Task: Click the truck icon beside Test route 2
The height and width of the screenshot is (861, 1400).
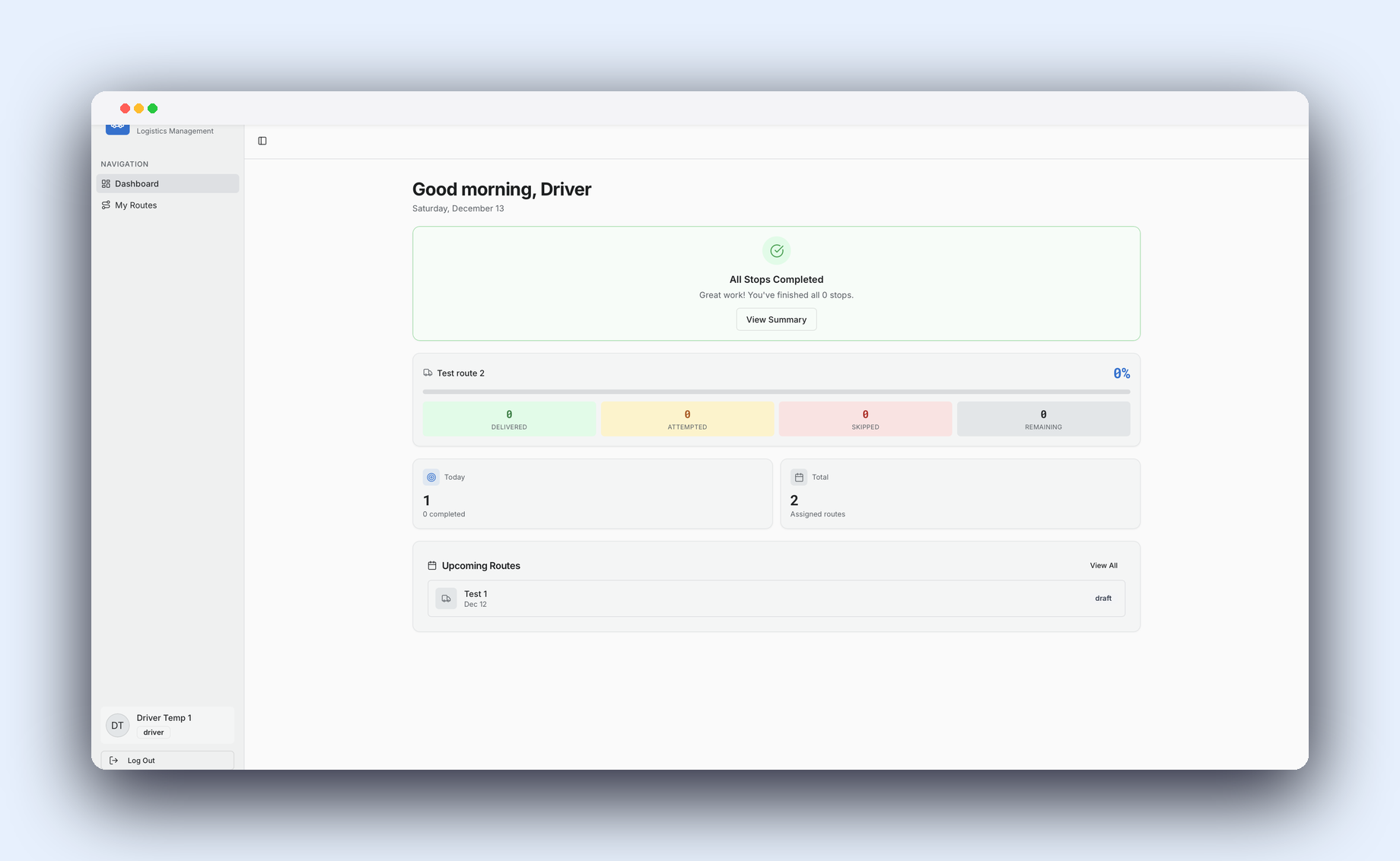Action: [x=428, y=373]
